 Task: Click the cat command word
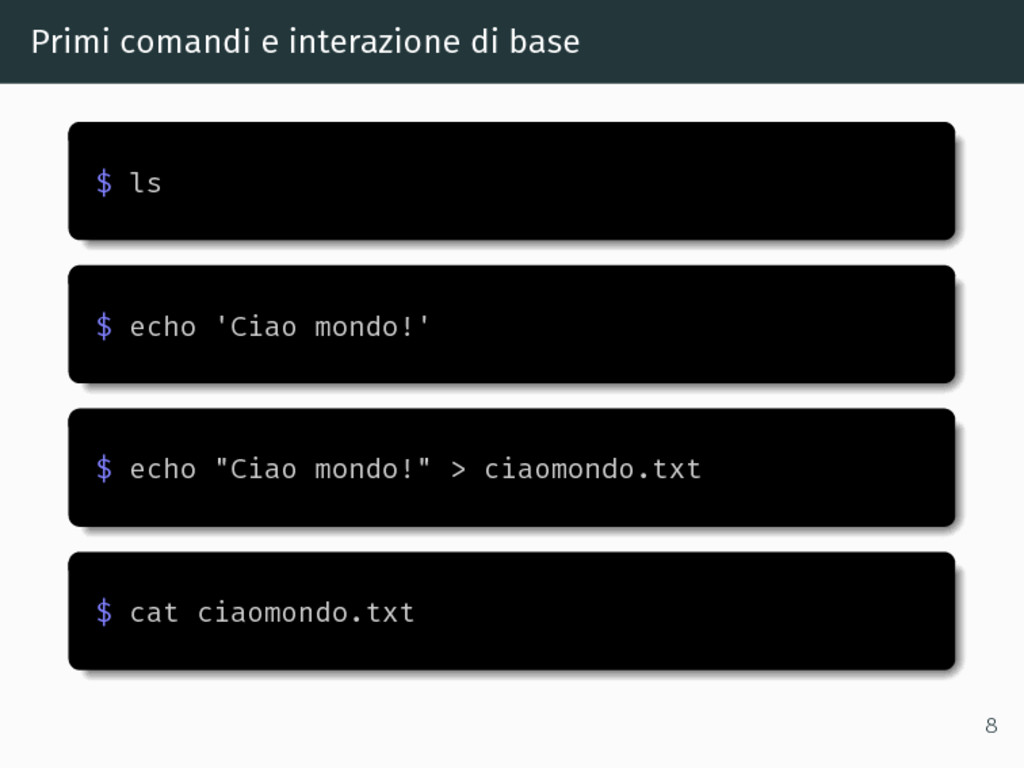[154, 613]
